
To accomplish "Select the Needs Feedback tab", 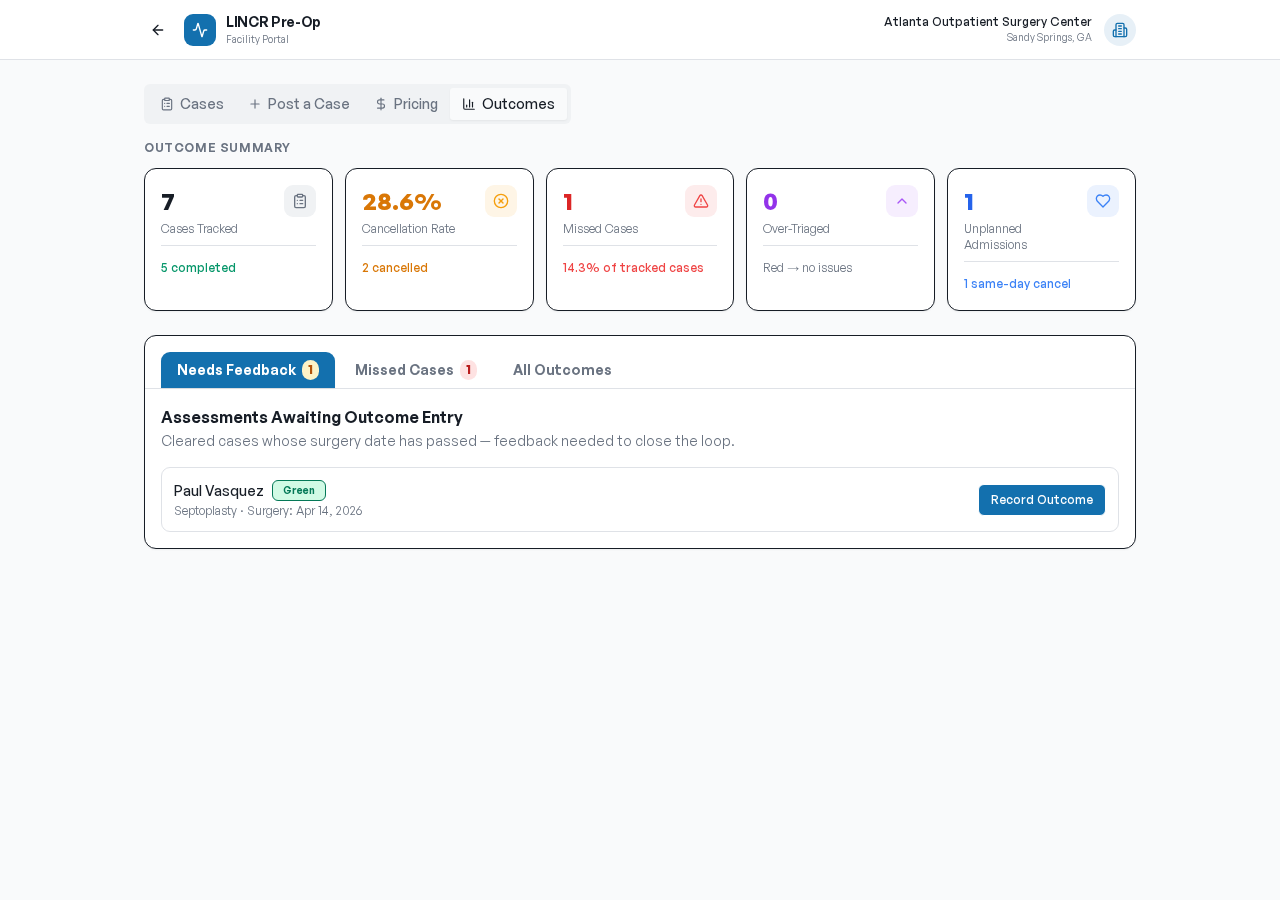I will pos(247,370).
